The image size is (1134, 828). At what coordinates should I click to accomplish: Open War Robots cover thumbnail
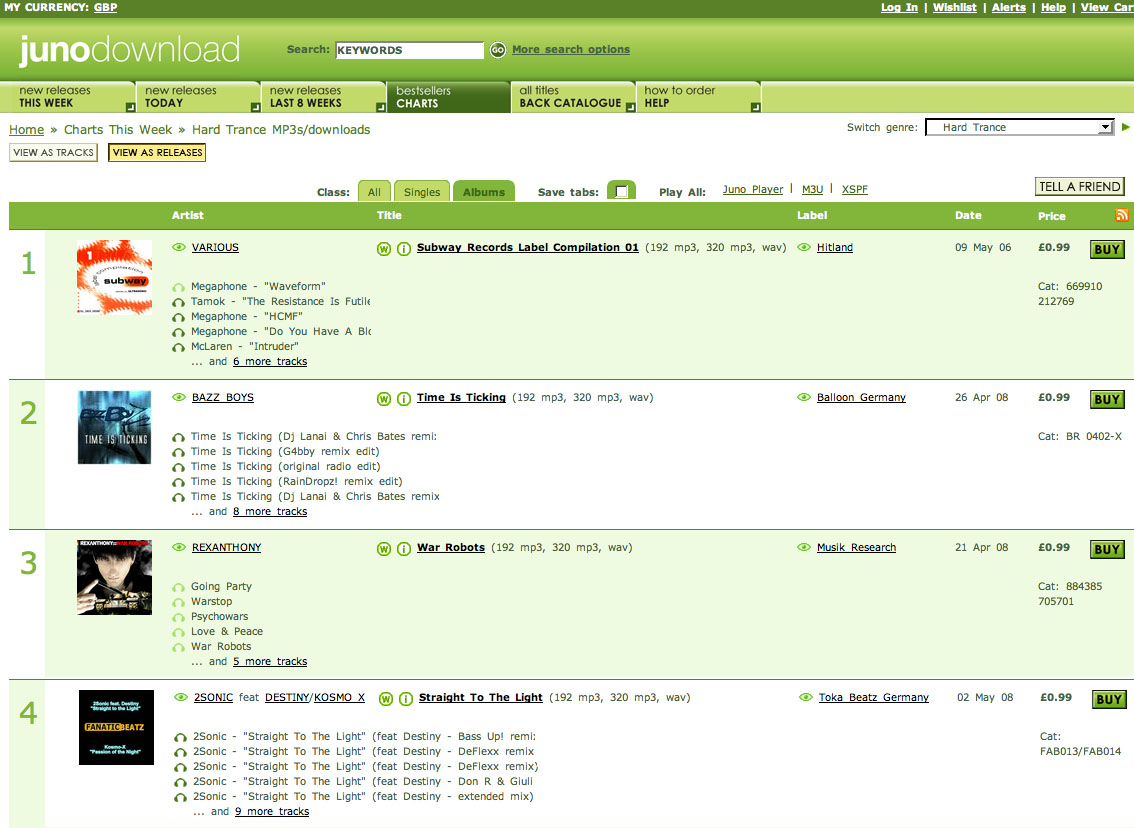(x=114, y=577)
